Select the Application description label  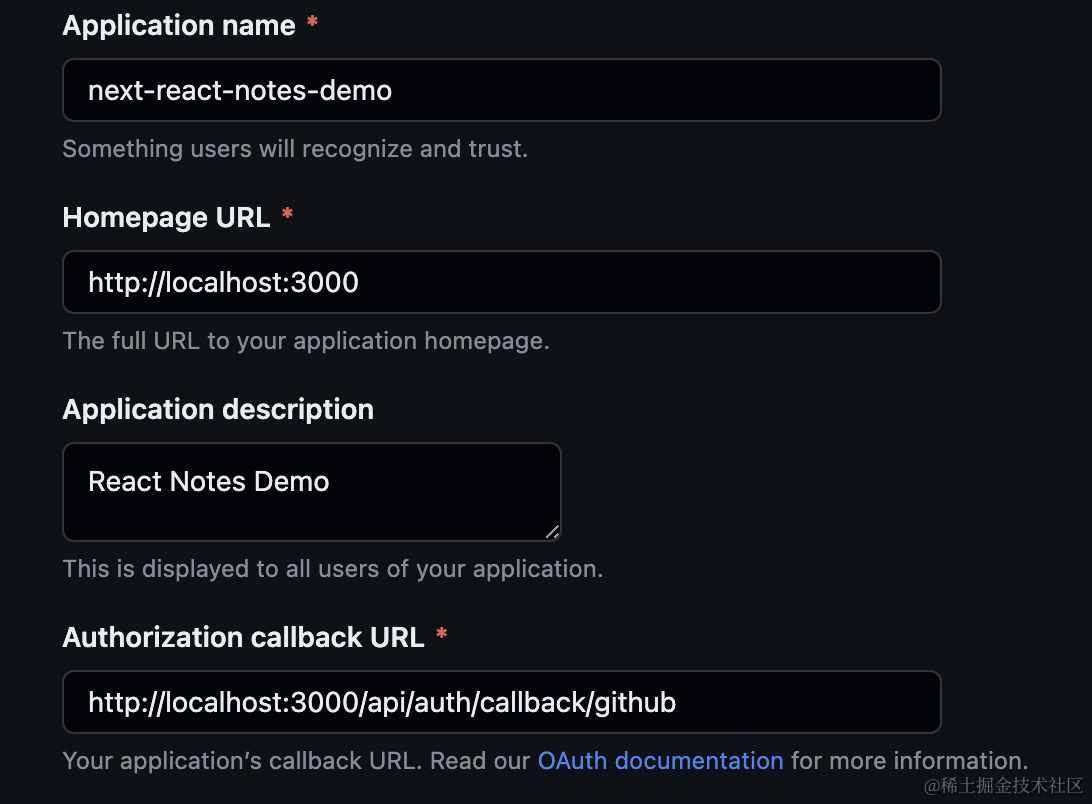217,409
